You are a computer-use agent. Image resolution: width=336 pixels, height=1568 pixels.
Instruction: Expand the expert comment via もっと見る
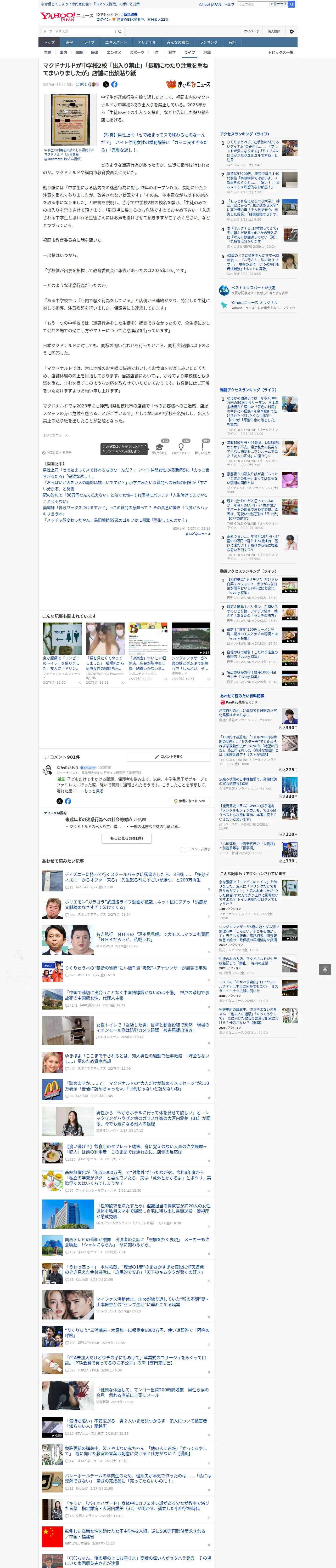[x=94, y=791]
